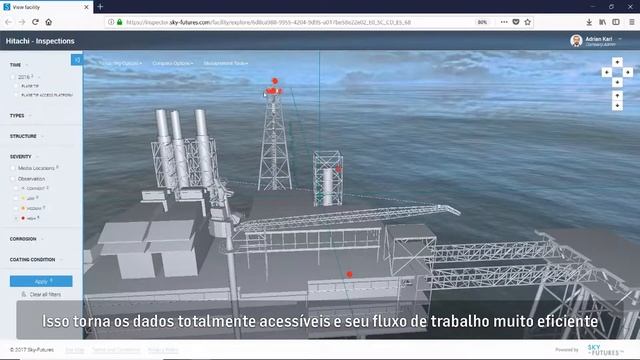Click the green padlock security icon
Image resolution: width=640 pixels, height=360 pixels.
tap(120, 22)
